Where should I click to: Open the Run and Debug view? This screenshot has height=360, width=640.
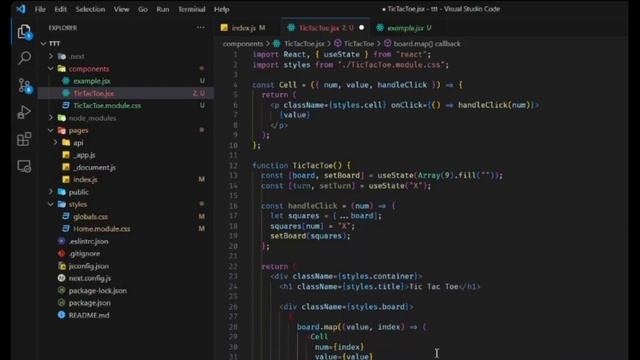(24, 112)
